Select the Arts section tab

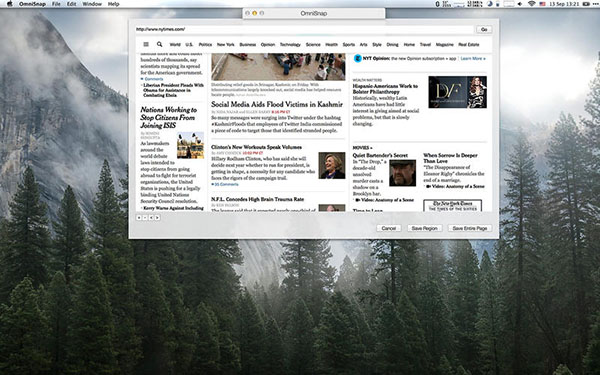tap(364, 44)
